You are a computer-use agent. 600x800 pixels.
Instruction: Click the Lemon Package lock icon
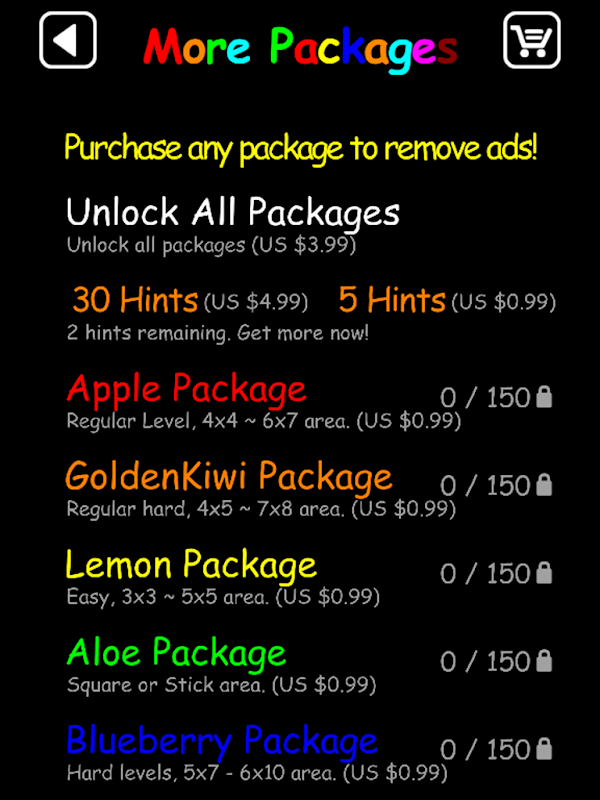tap(544, 573)
